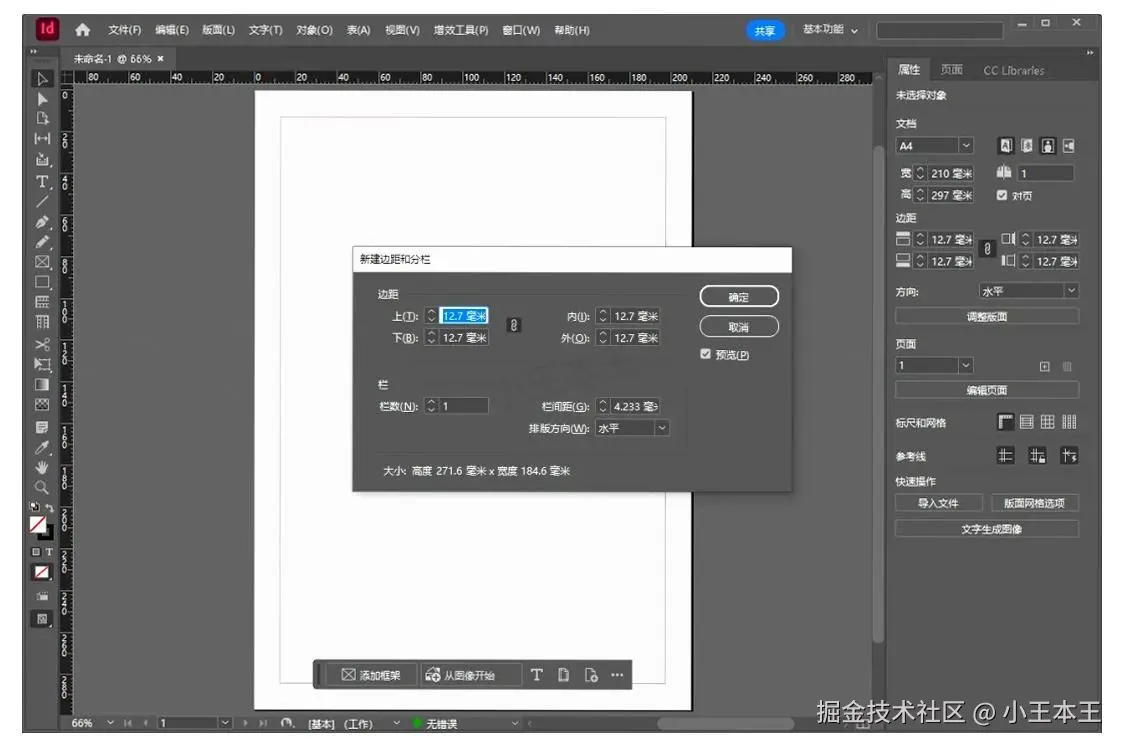Image resolution: width=1124 pixels, height=748 pixels.
Task: Open the 方向 水平 dropdown
Action: [1029, 291]
